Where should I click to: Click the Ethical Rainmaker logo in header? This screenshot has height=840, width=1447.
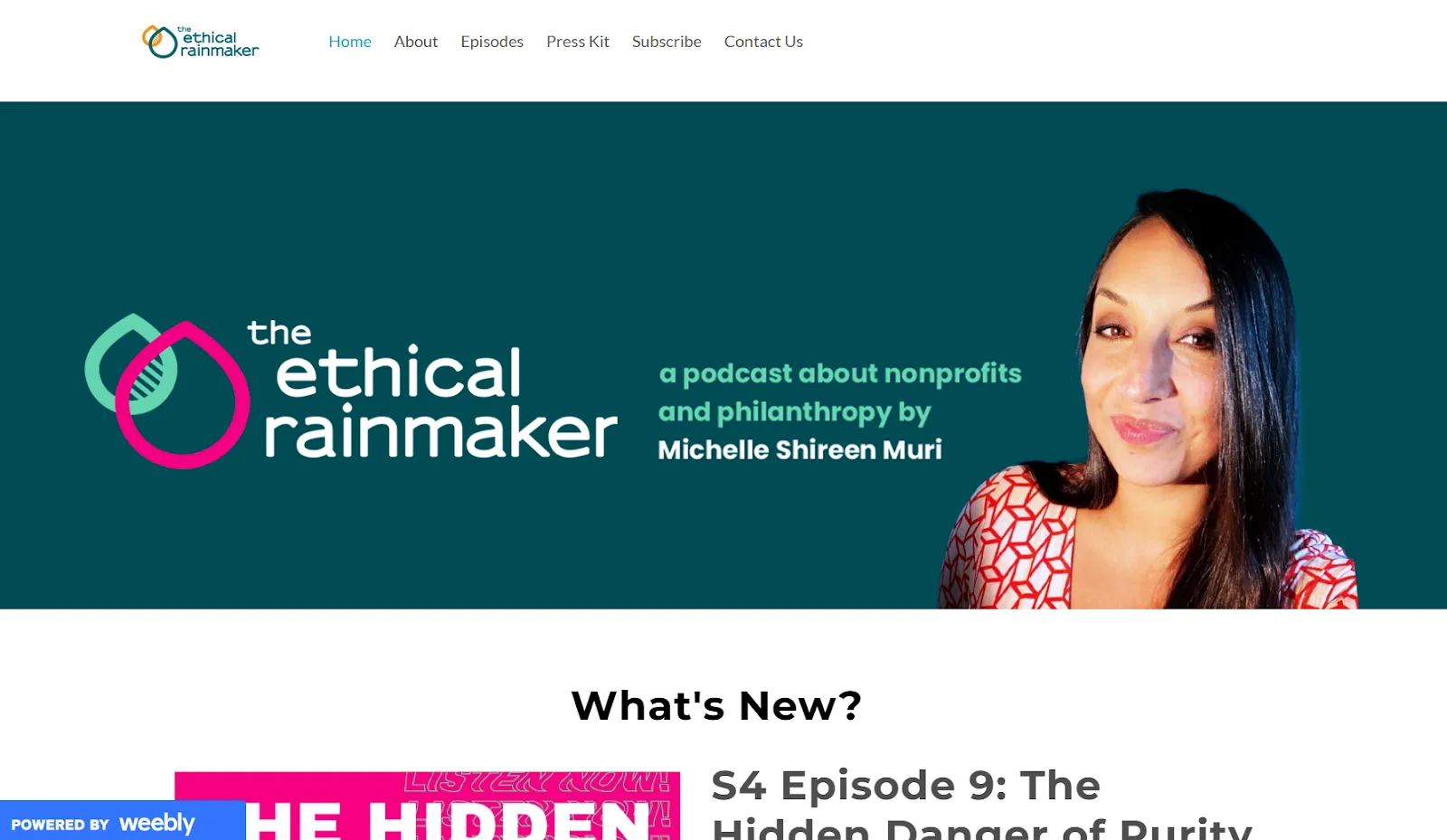click(200, 42)
